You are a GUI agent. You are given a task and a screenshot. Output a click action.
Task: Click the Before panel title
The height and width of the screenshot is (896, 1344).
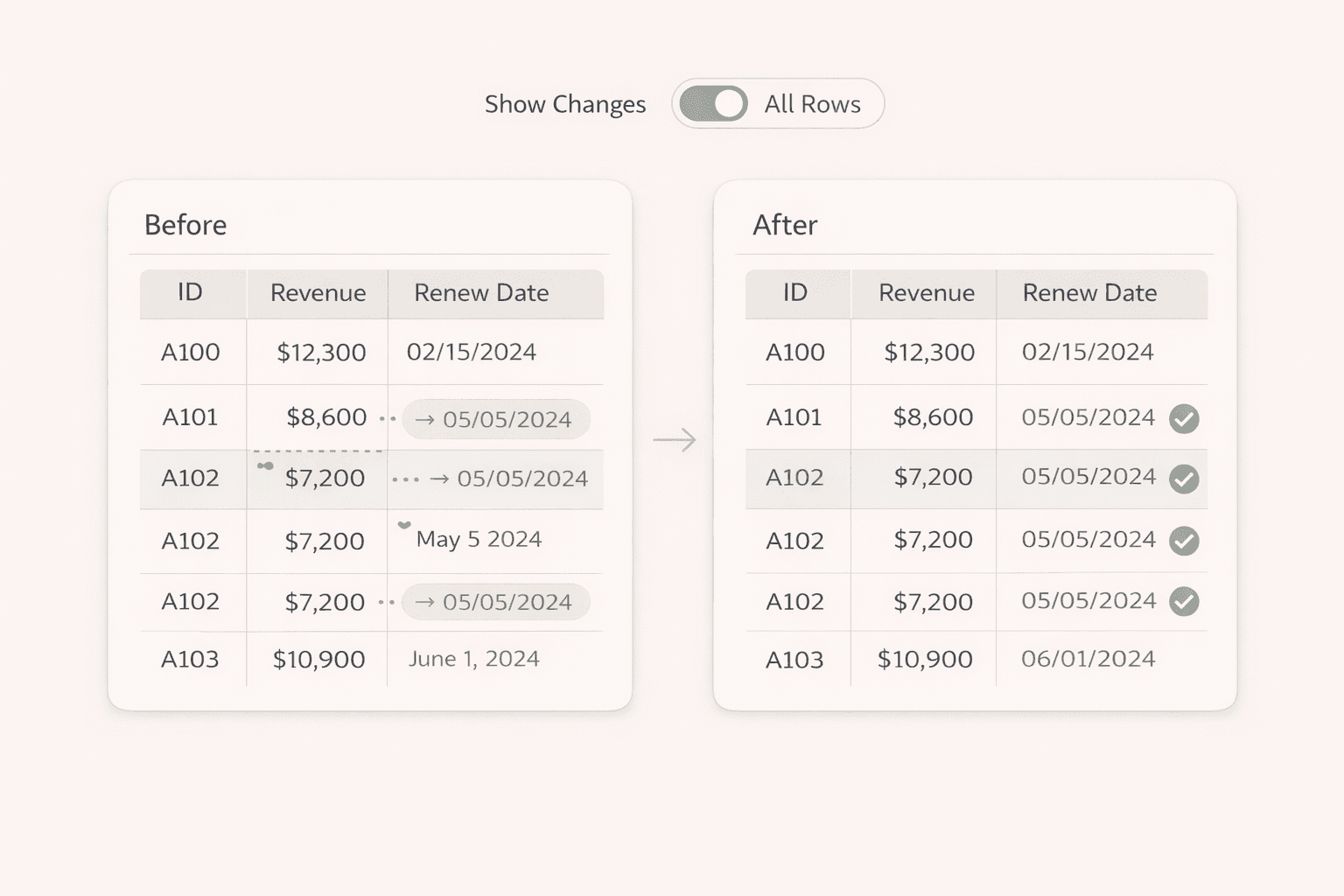[x=185, y=225]
